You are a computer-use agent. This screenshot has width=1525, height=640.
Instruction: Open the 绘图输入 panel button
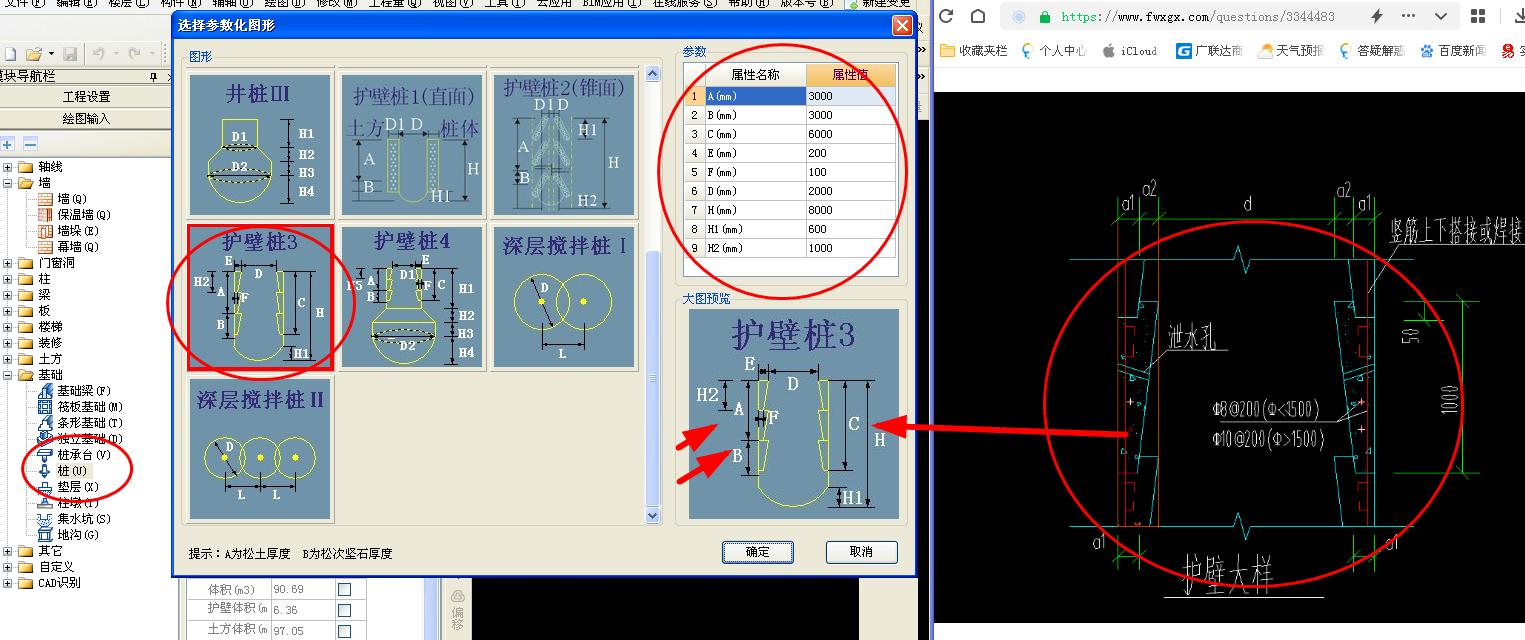coord(86,118)
